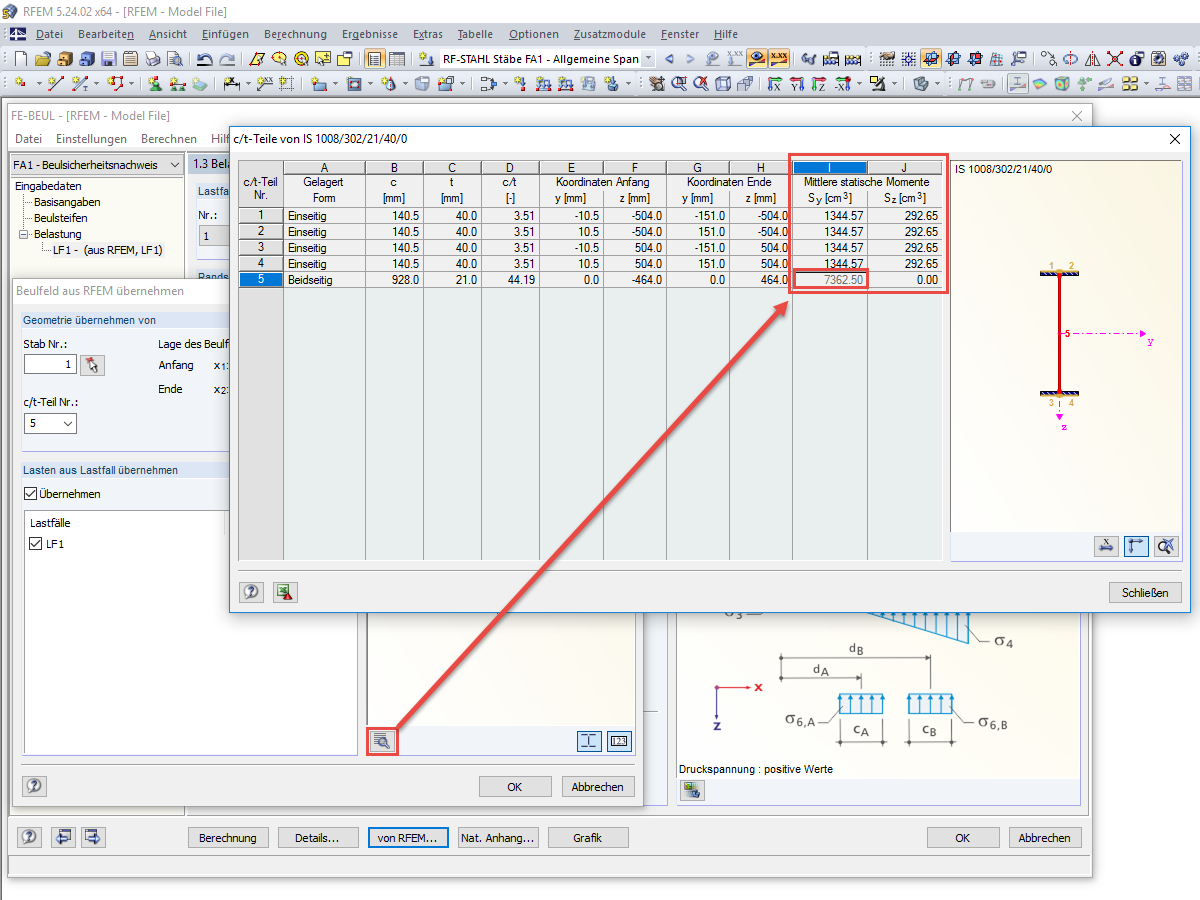The height and width of the screenshot is (900, 1200).
Task: Click the new node icon in second toolbar
Action: (x=20, y=83)
